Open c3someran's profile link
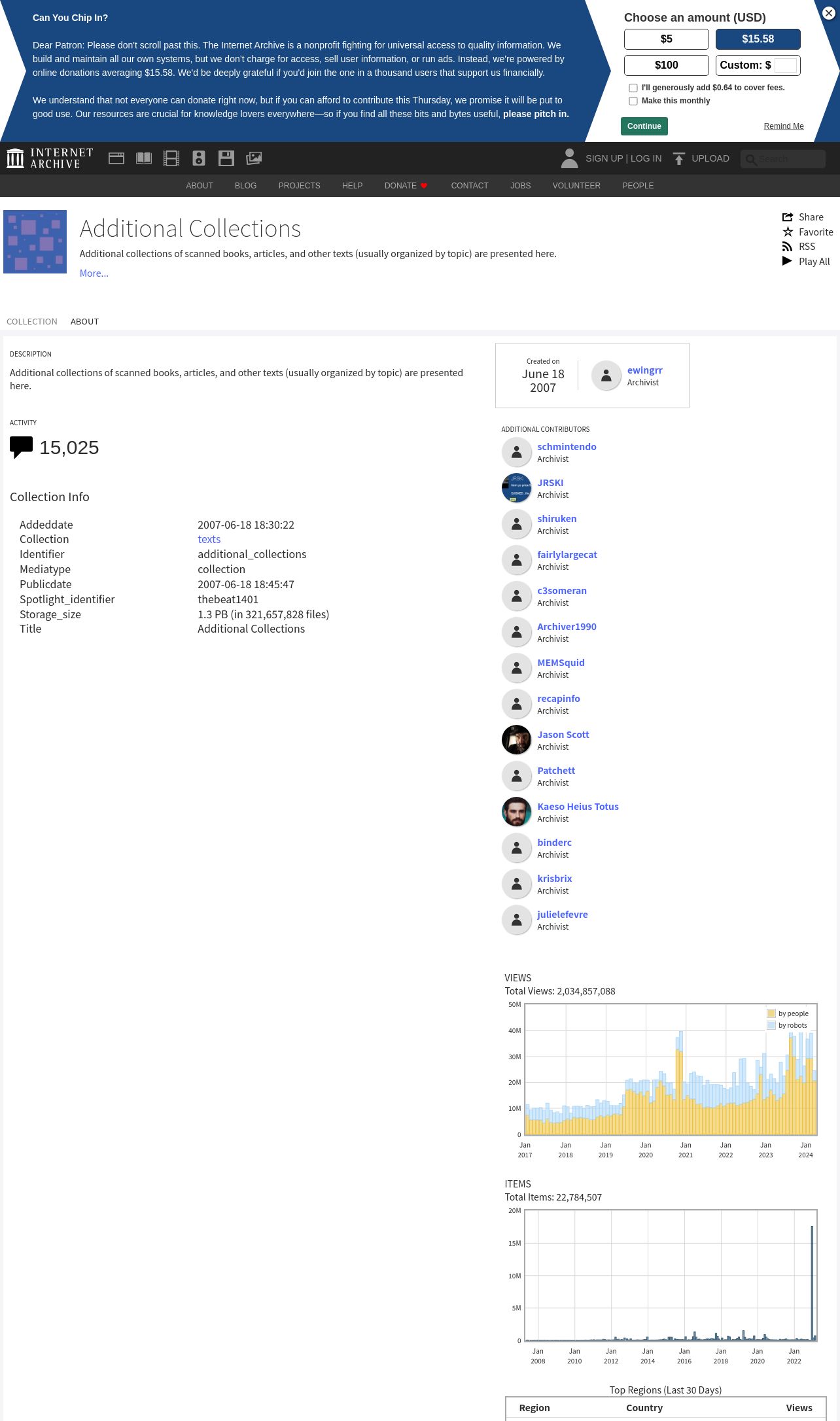The height and width of the screenshot is (1421, 840). point(562,591)
